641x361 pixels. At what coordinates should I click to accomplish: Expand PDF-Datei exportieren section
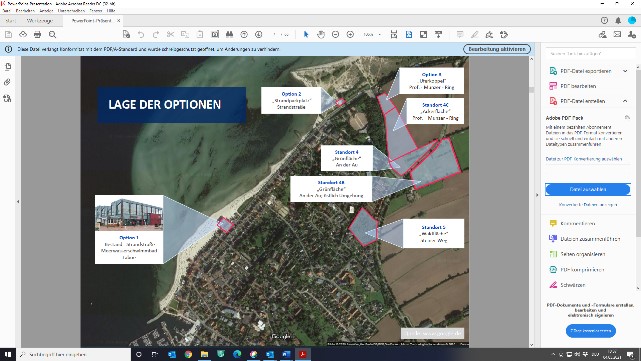(625, 71)
